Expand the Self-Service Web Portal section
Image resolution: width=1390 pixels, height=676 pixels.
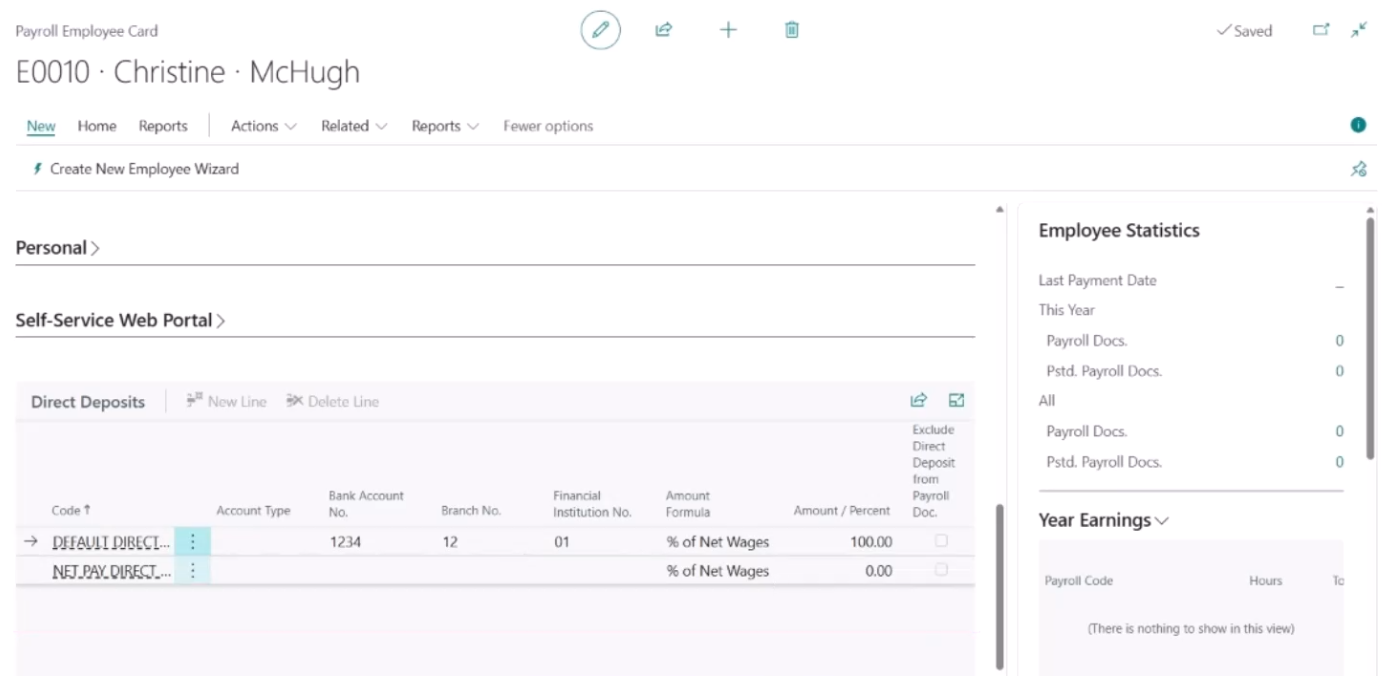(x=121, y=321)
